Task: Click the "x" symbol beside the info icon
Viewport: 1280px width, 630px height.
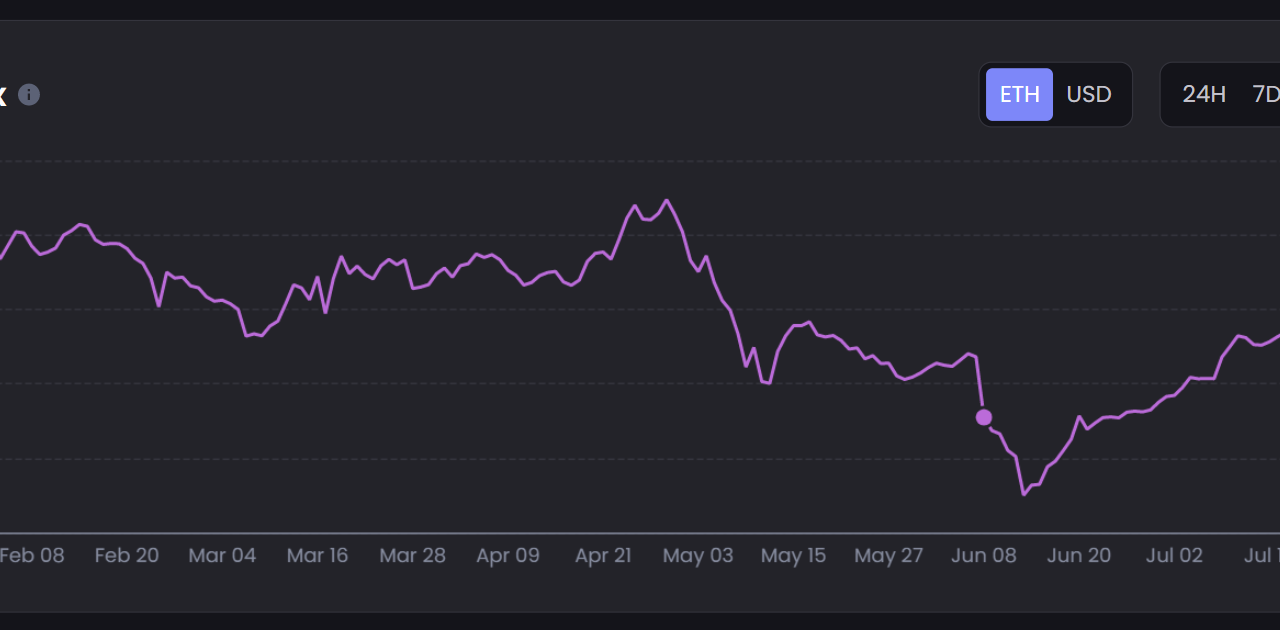Action: pos(3,95)
